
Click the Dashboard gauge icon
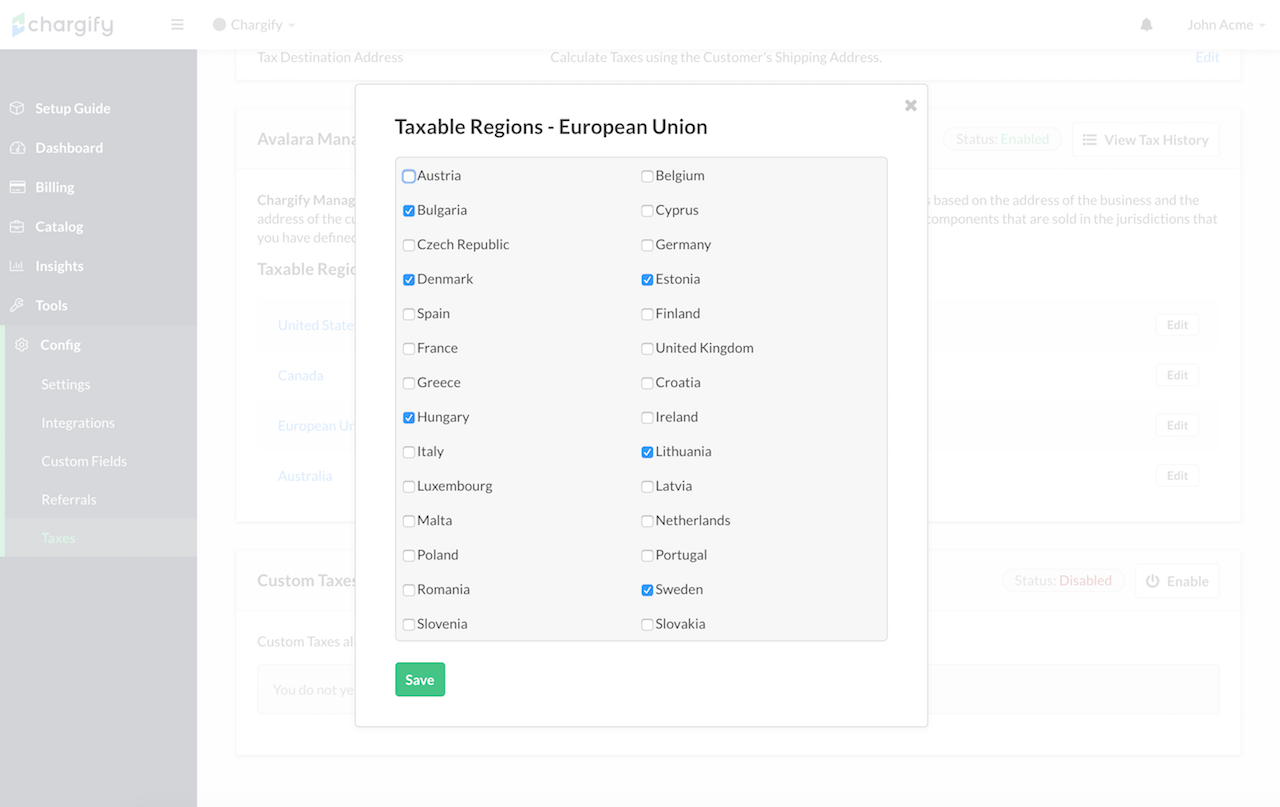click(x=17, y=148)
